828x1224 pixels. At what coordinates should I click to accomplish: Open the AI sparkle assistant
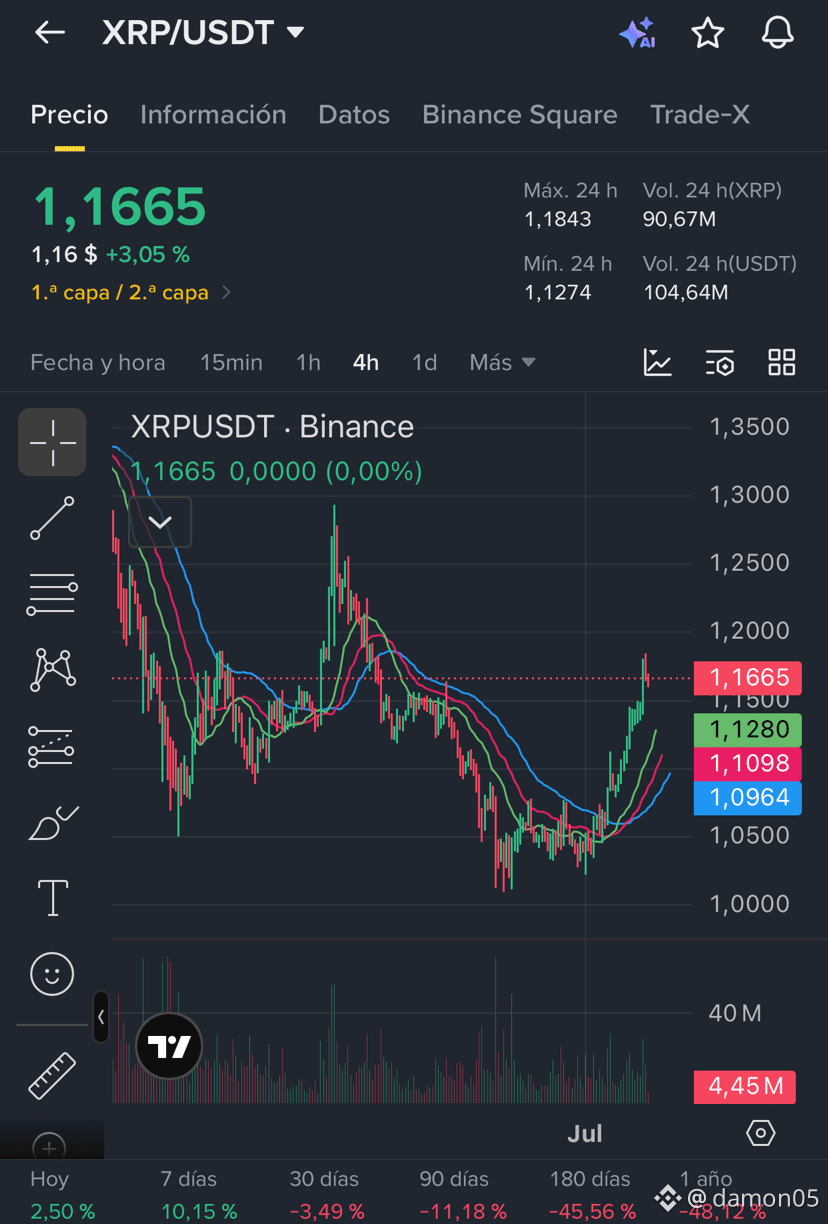[637, 33]
